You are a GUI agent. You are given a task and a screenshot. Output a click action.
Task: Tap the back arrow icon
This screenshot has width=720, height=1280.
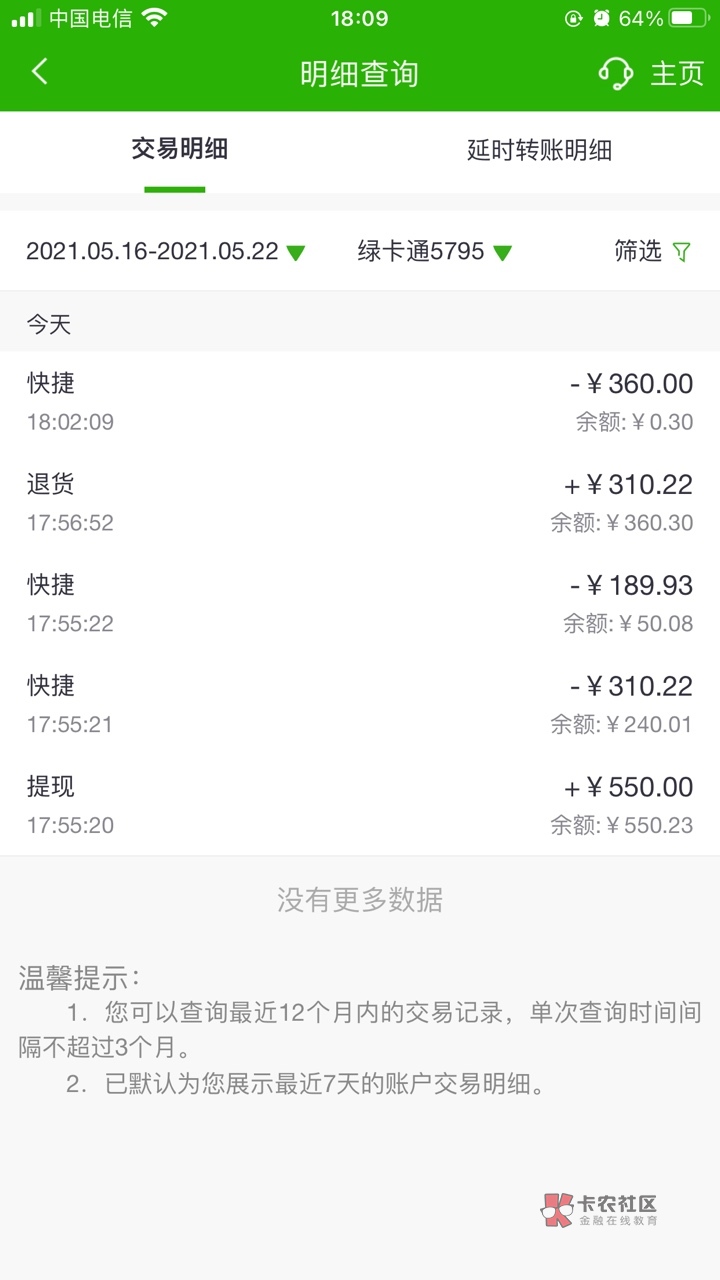coord(40,72)
